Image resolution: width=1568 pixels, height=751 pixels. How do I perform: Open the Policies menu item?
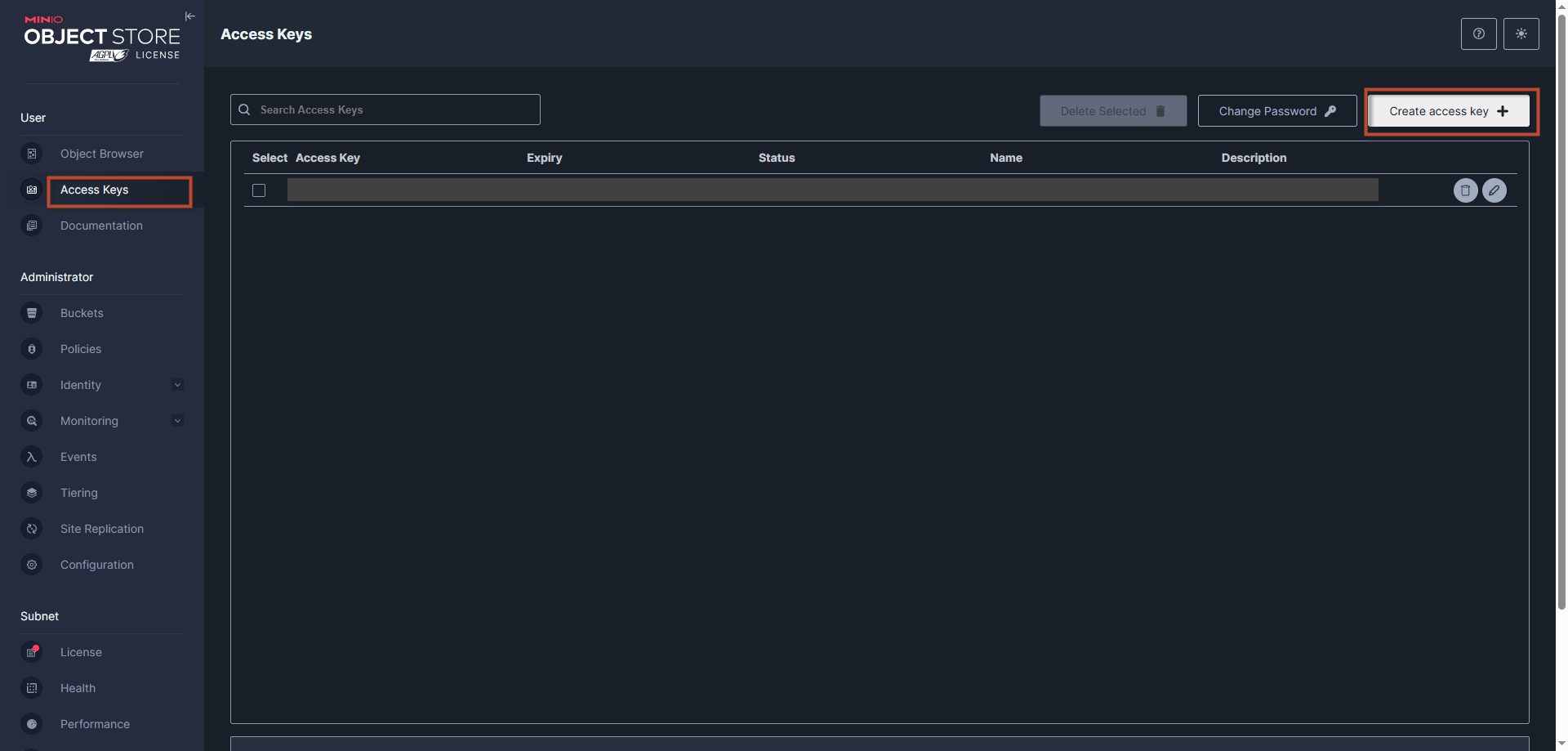pyautogui.click(x=81, y=349)
